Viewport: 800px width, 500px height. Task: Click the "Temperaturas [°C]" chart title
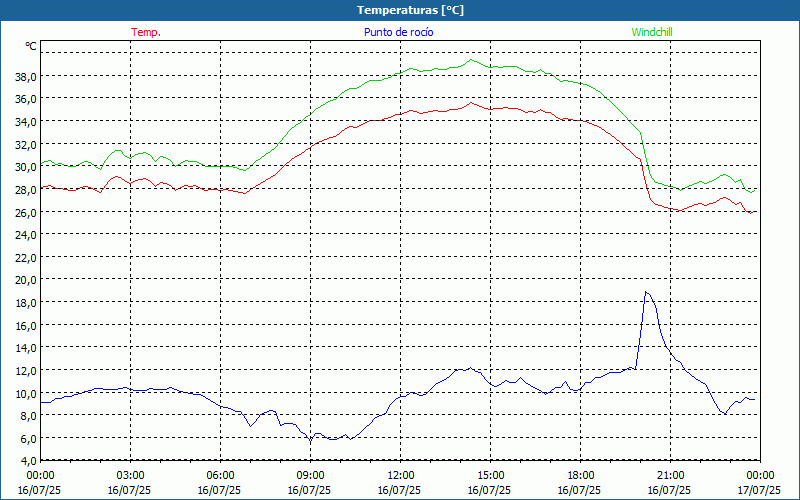click(410, 10)
